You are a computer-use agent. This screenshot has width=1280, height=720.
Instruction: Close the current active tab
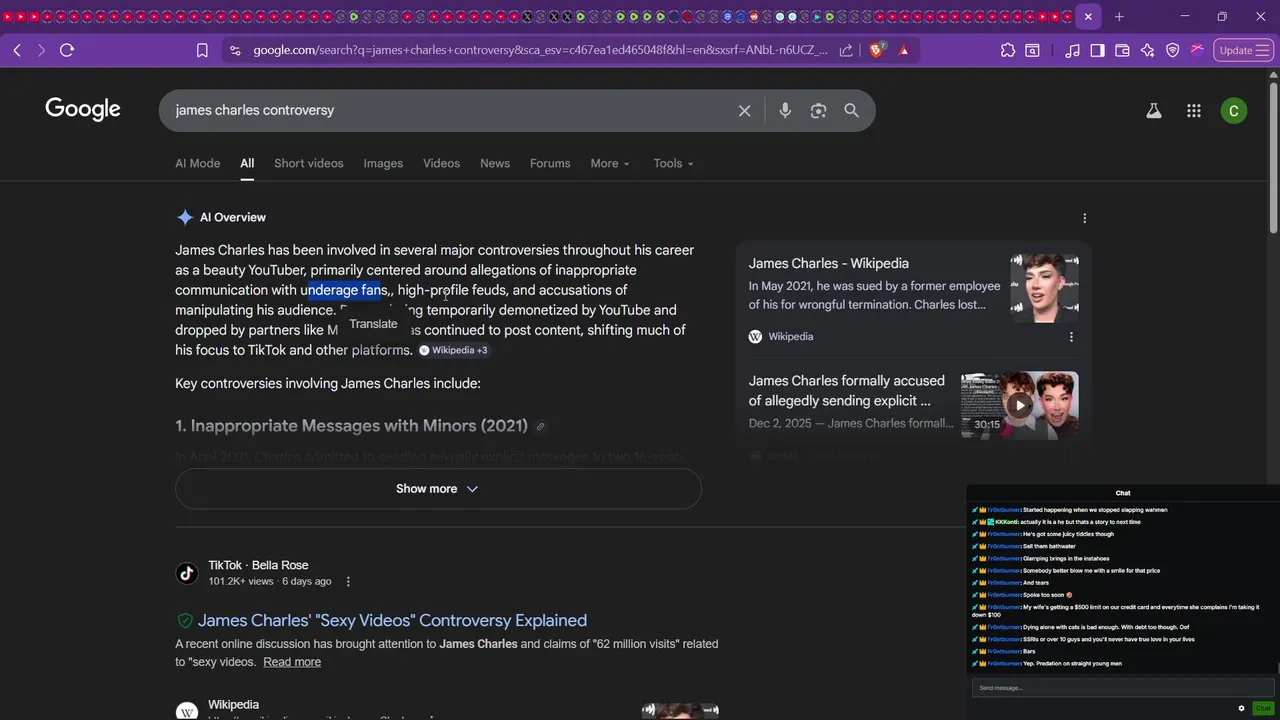click(x=1088, y=16)
